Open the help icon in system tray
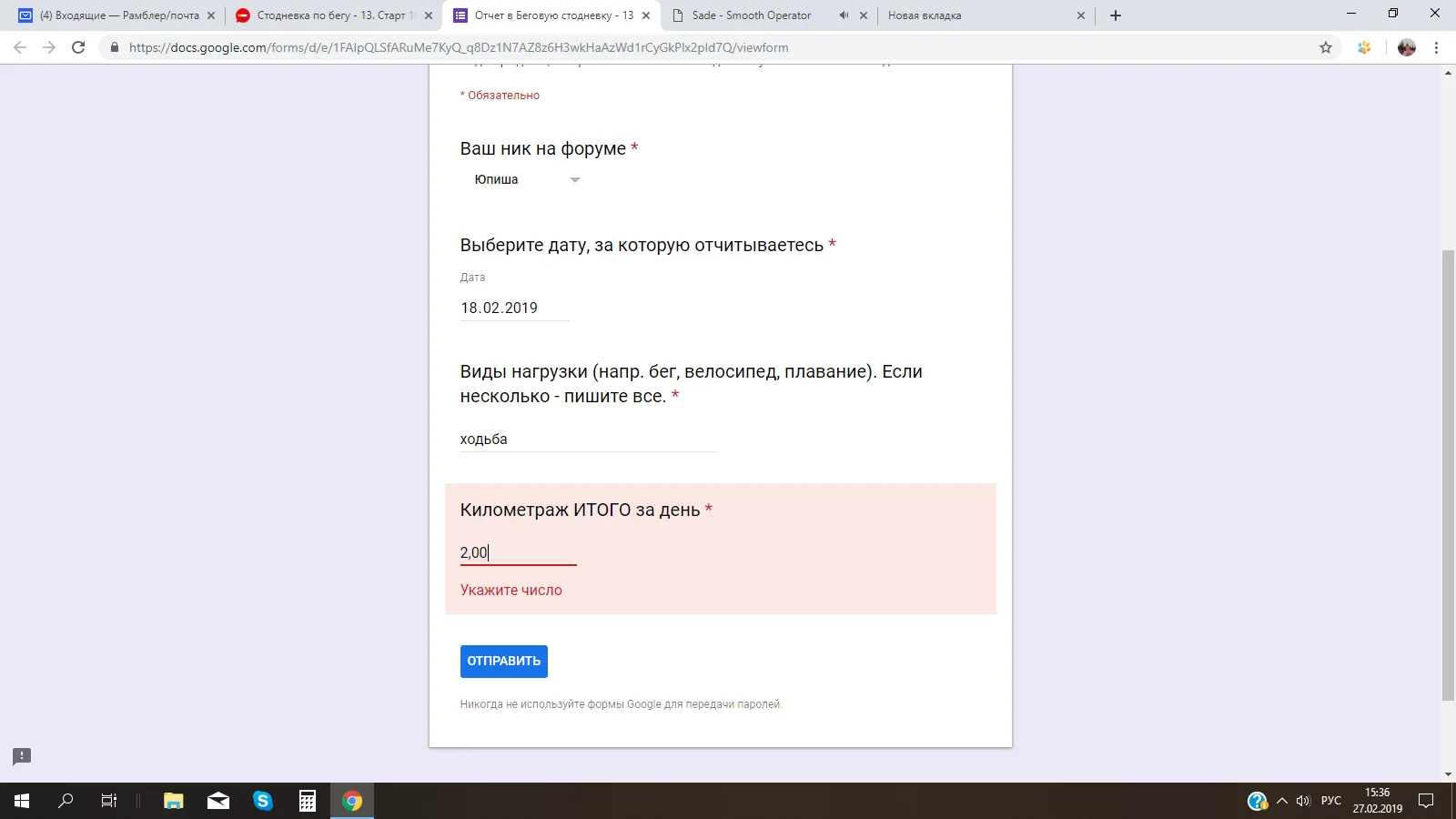Screen dimensions: 1456x819 click(1258, 801)
